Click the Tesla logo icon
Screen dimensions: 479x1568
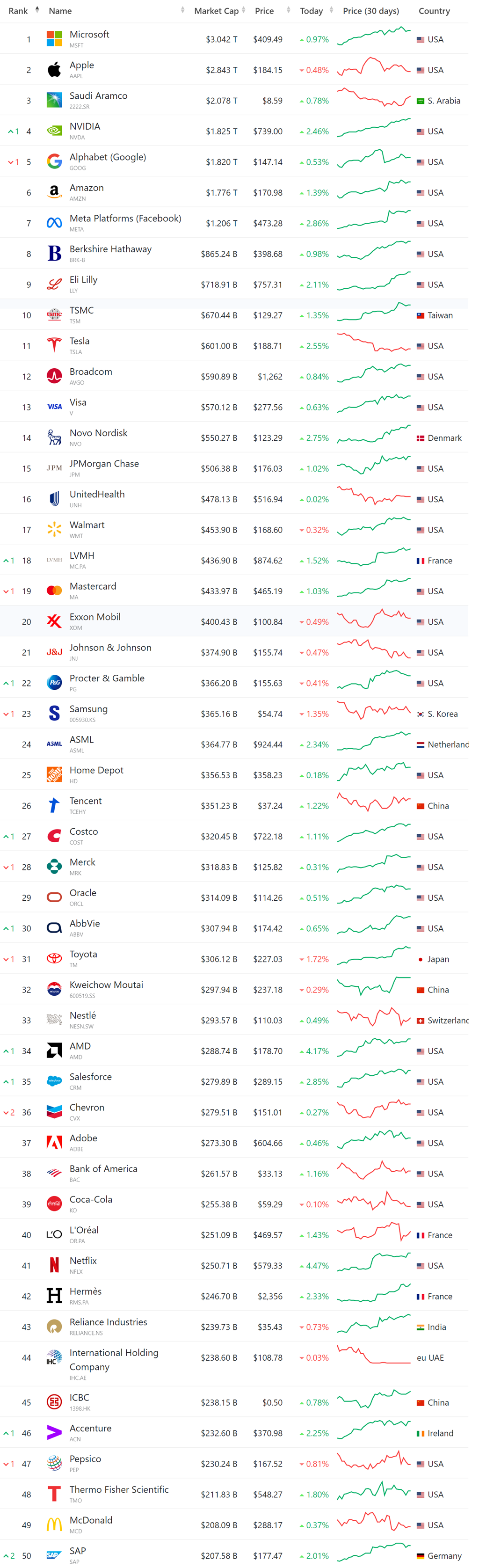tap(54, 346)
